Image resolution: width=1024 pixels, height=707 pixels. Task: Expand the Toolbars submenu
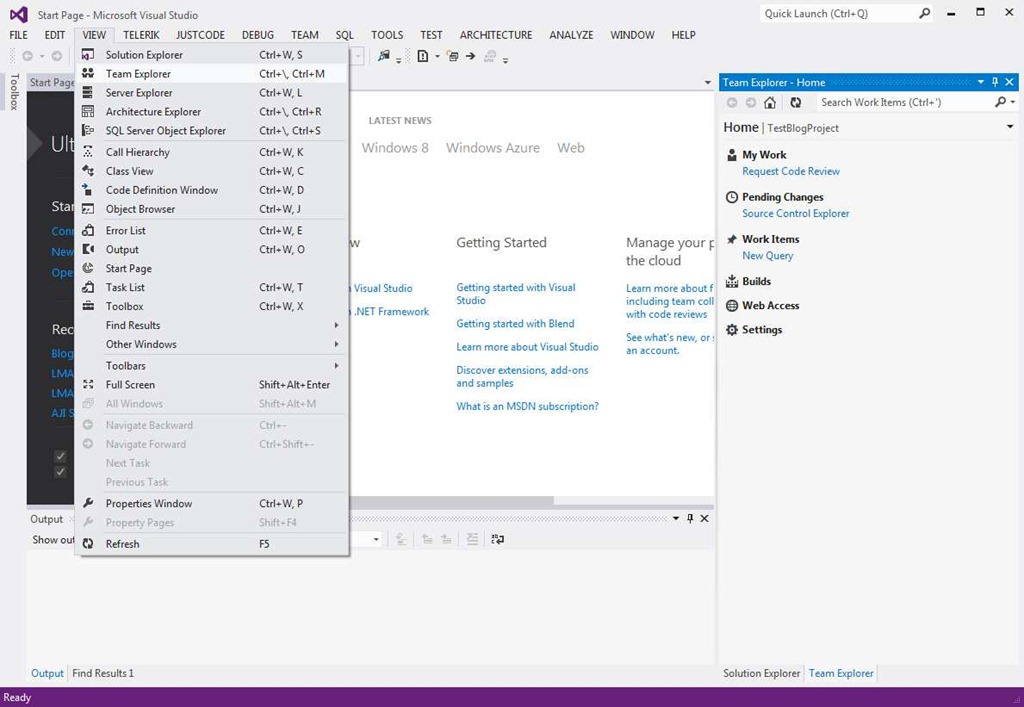tap(212, 366)
